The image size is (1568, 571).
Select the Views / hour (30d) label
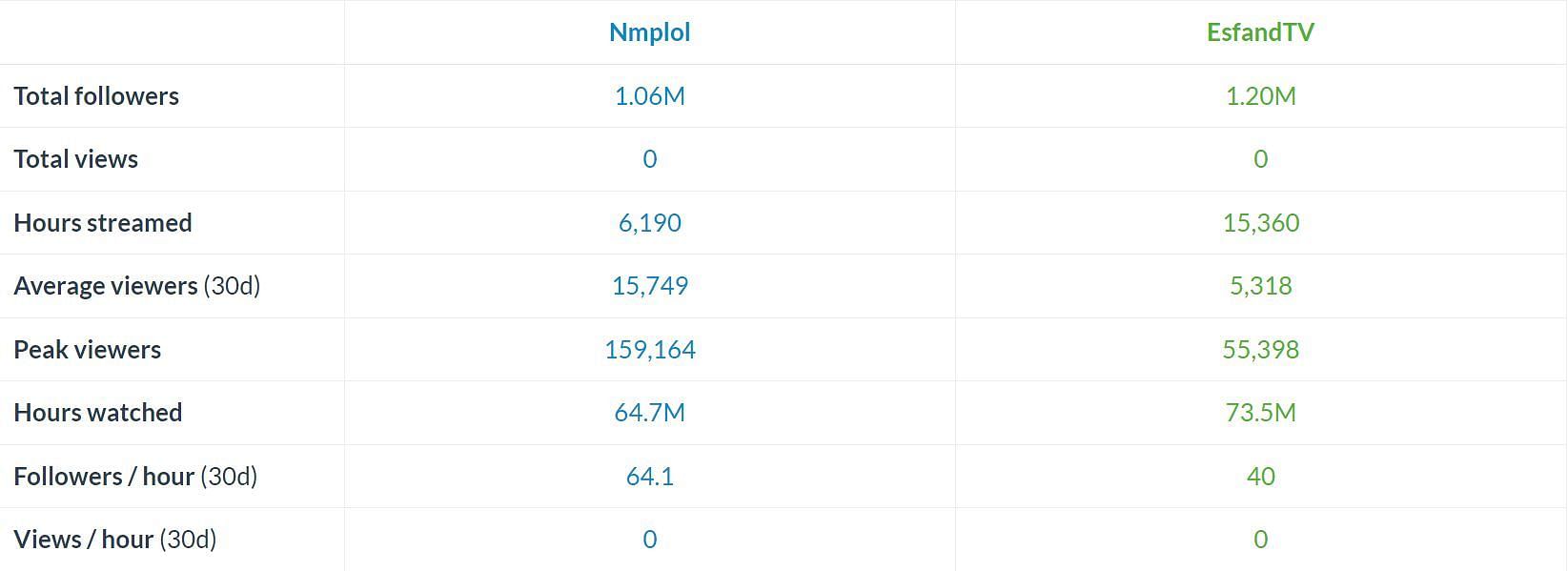pos(115,540)
